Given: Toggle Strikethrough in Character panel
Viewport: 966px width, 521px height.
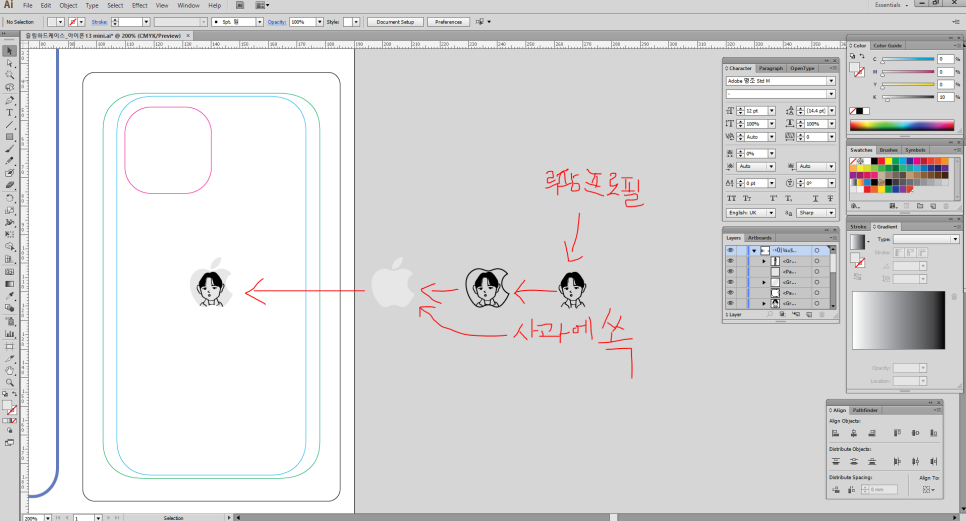Looking at the screenshot, I should 830,198.
